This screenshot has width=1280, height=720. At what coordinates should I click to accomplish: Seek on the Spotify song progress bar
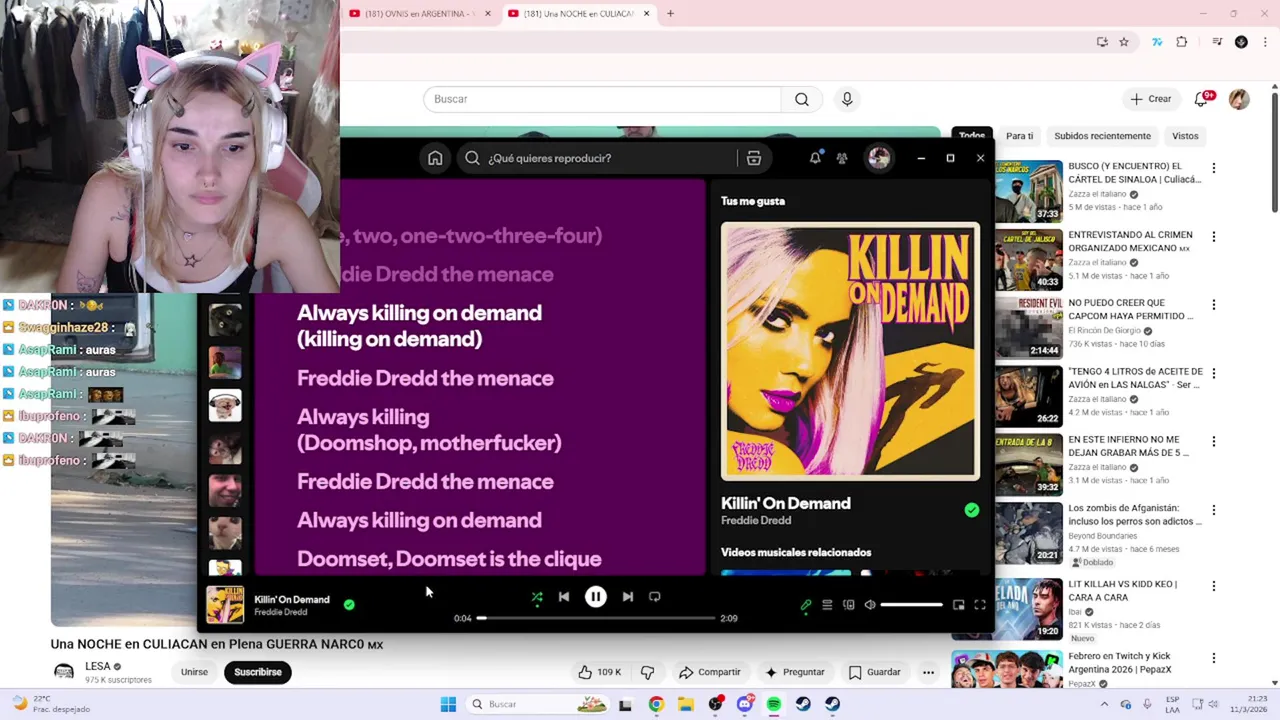(596, 618)
